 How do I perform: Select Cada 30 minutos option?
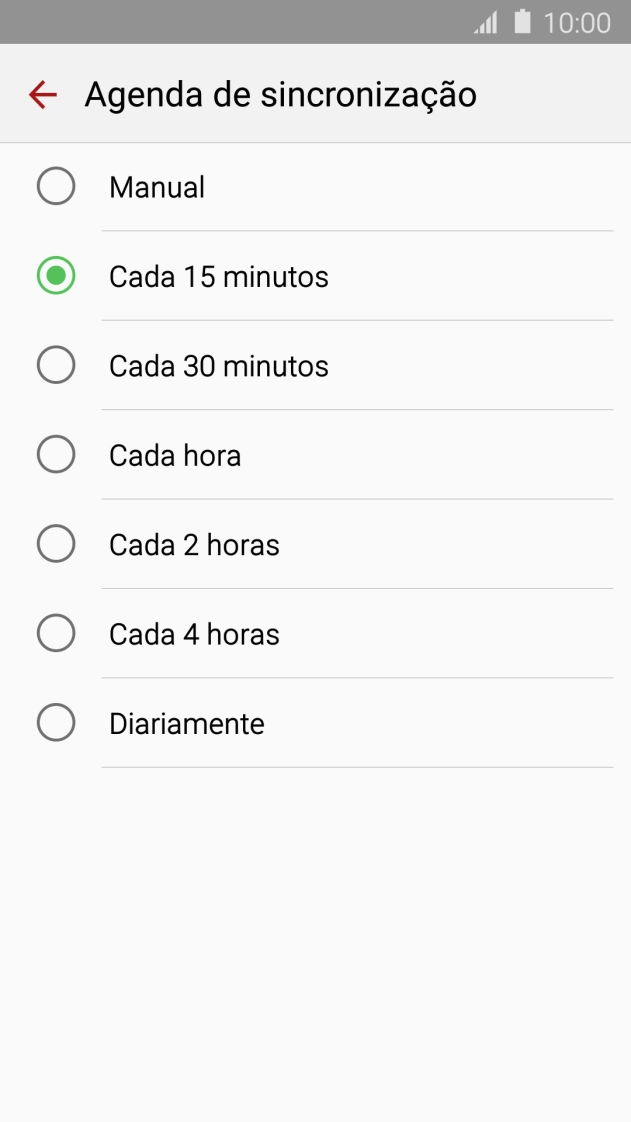coord(56,365)
